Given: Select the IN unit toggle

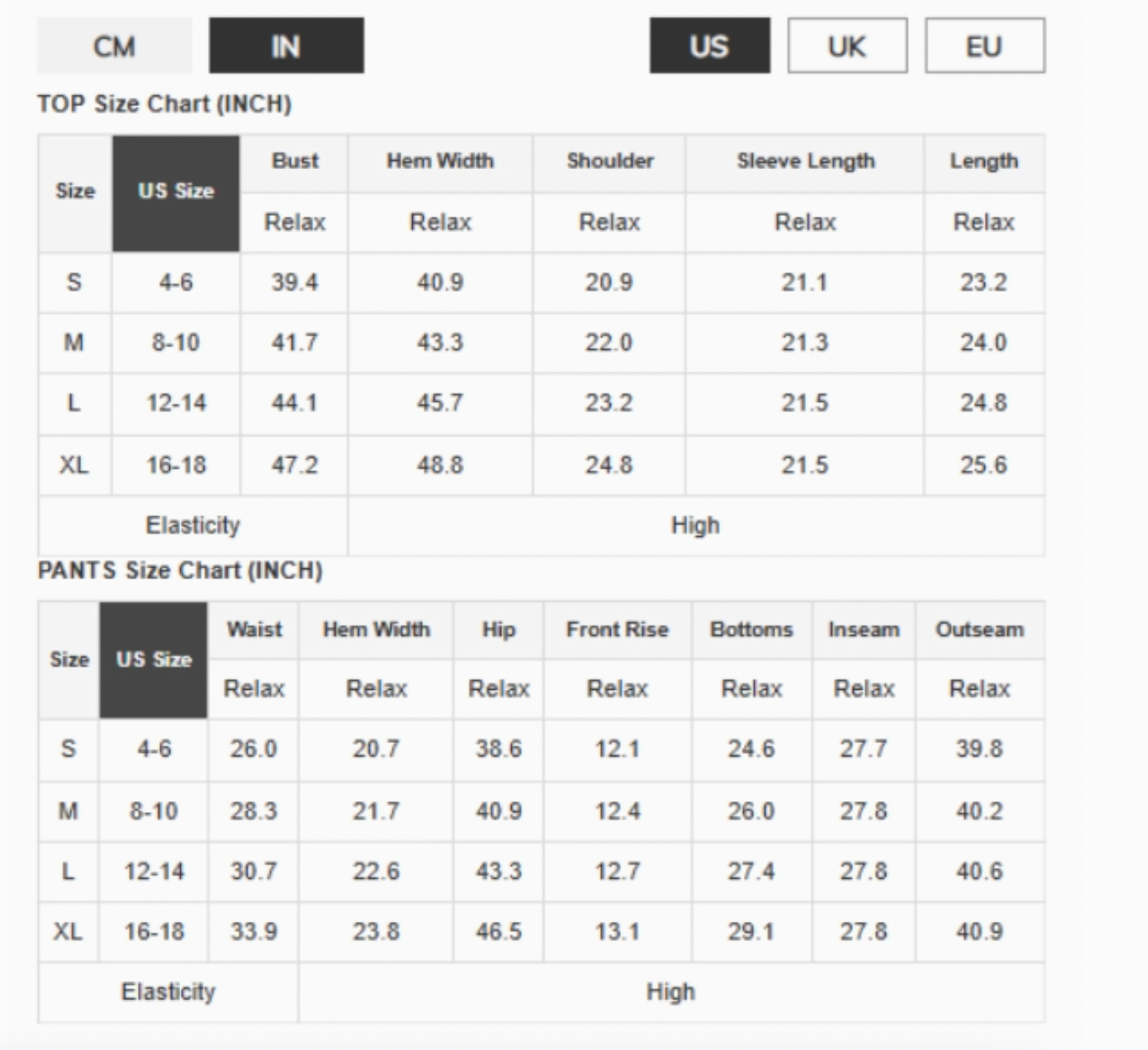Looking at the screenshot, I should (x=286, y=46).
